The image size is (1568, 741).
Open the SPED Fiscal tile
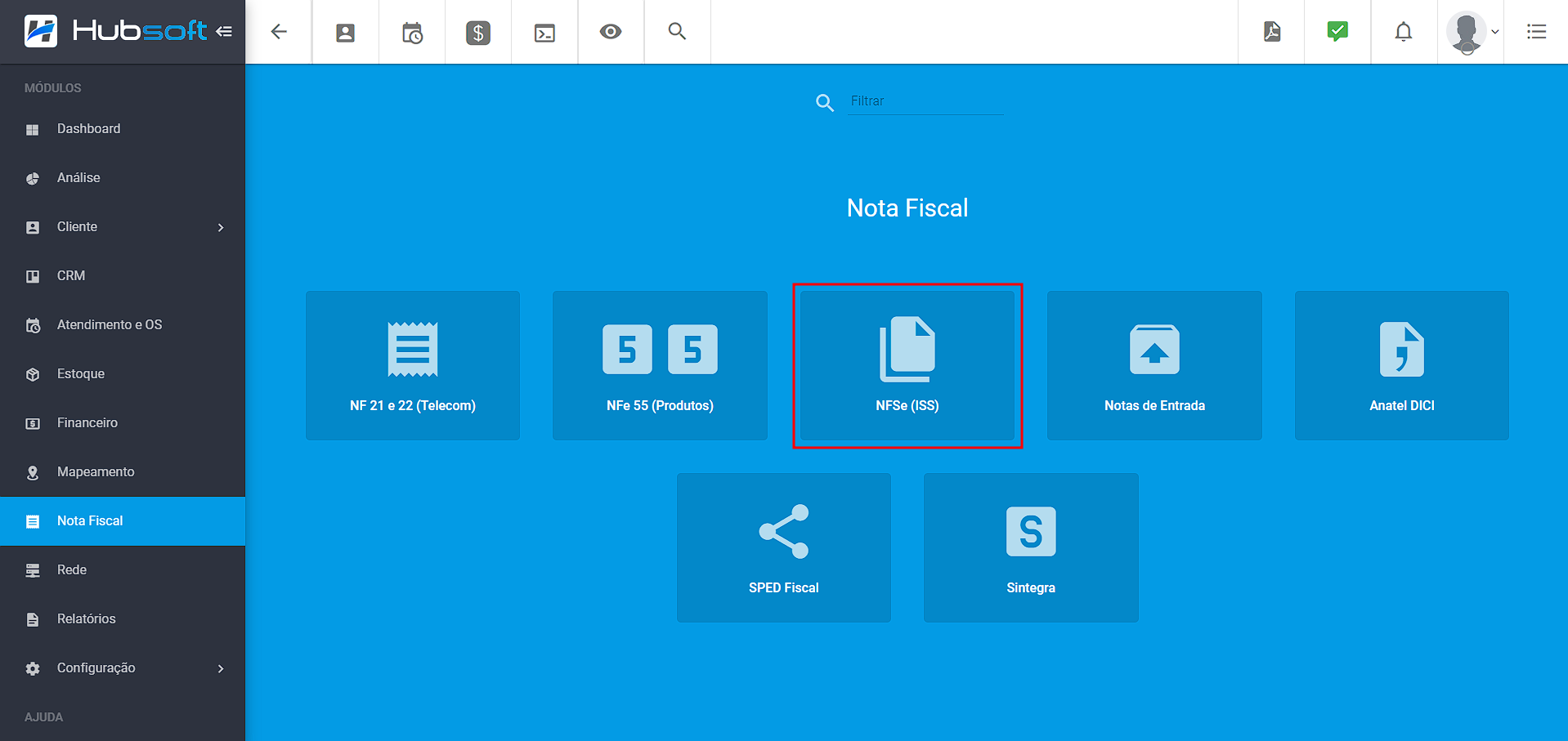pos(784,547)
